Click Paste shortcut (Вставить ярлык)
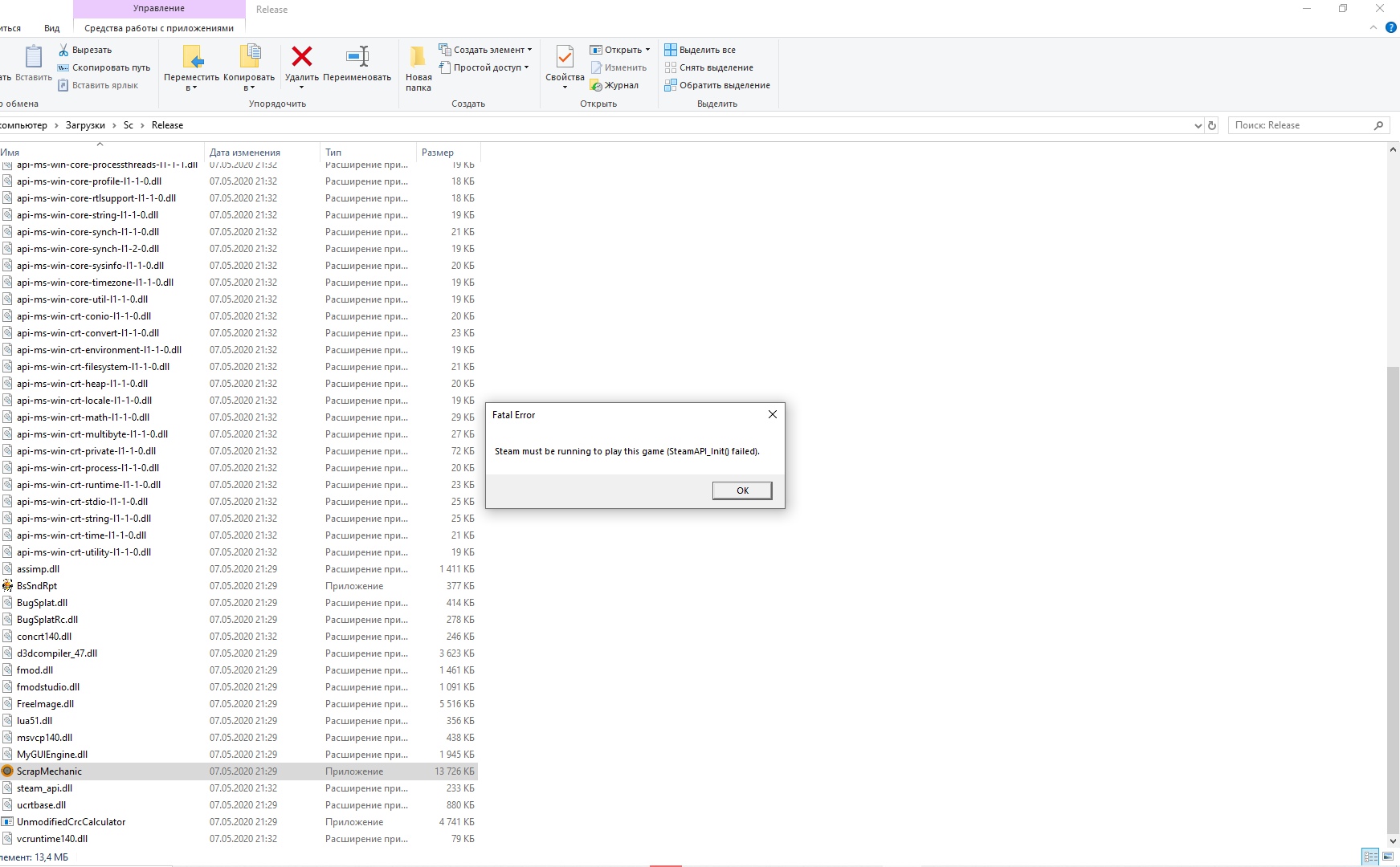1400x867 pixels. [98, 85]
